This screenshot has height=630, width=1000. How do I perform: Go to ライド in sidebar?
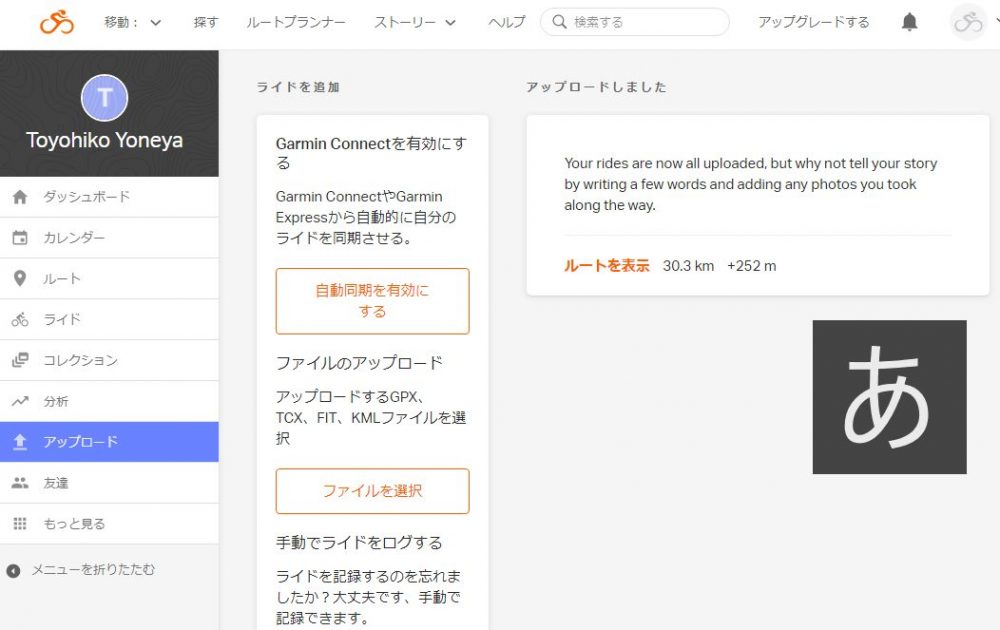click(x=109, y=319)
